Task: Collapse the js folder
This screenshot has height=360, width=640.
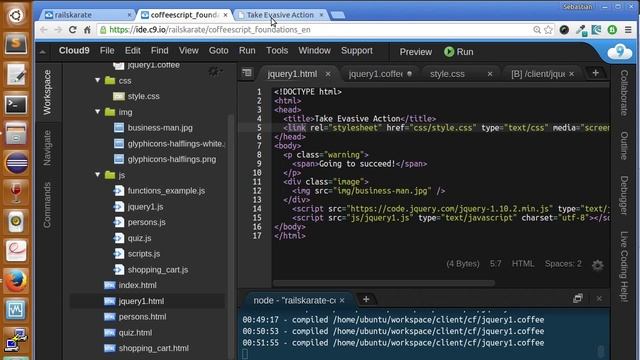Action: (x=98, y=175)
